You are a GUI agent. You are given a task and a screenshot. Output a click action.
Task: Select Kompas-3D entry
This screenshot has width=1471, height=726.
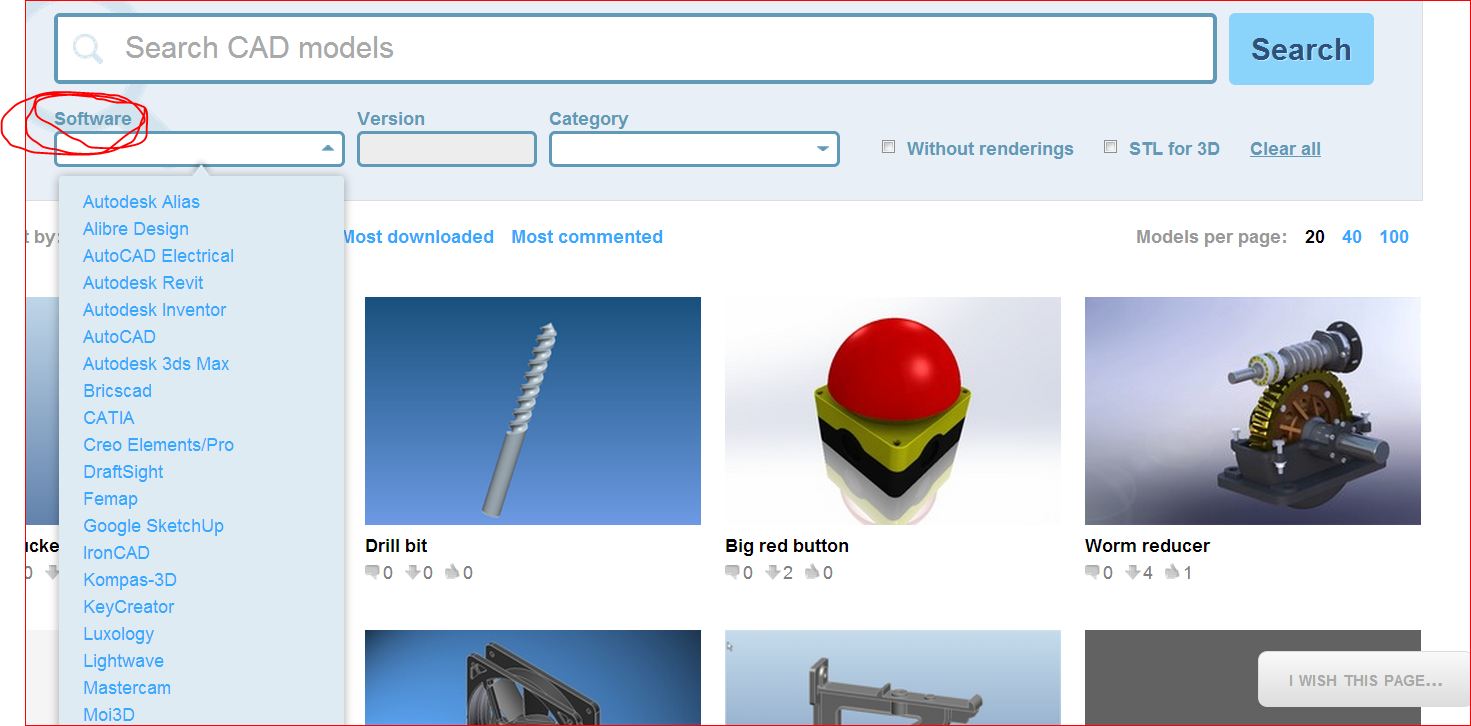(130, 579)
